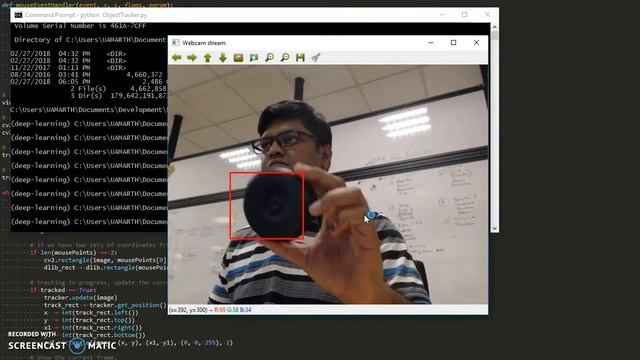Click the '08/24/2016 03:41 PM' file row
Screen dimensions: 640x360
(87, 75)
